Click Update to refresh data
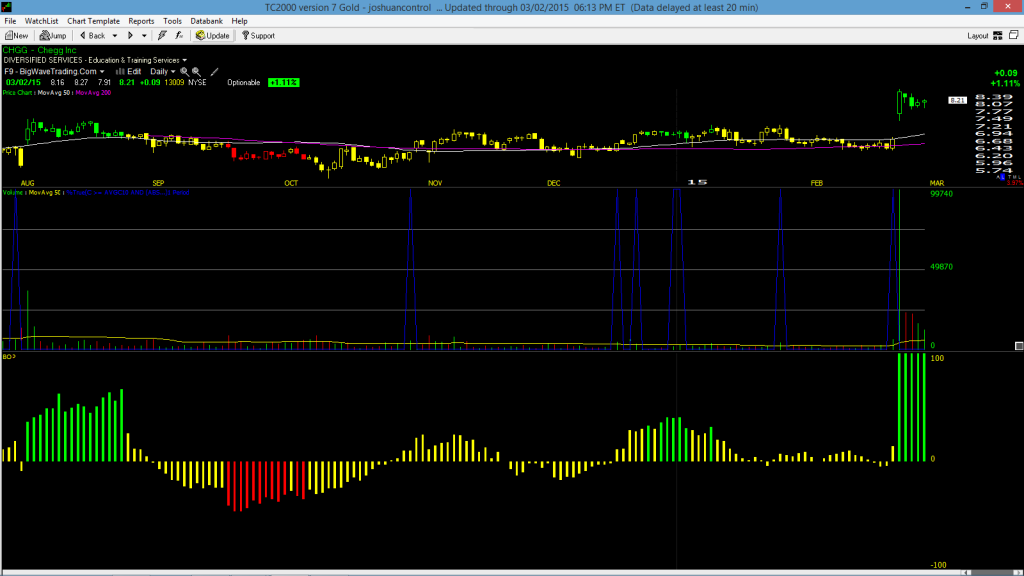This screenshot has width=1024, height=576. click(213, 36)
